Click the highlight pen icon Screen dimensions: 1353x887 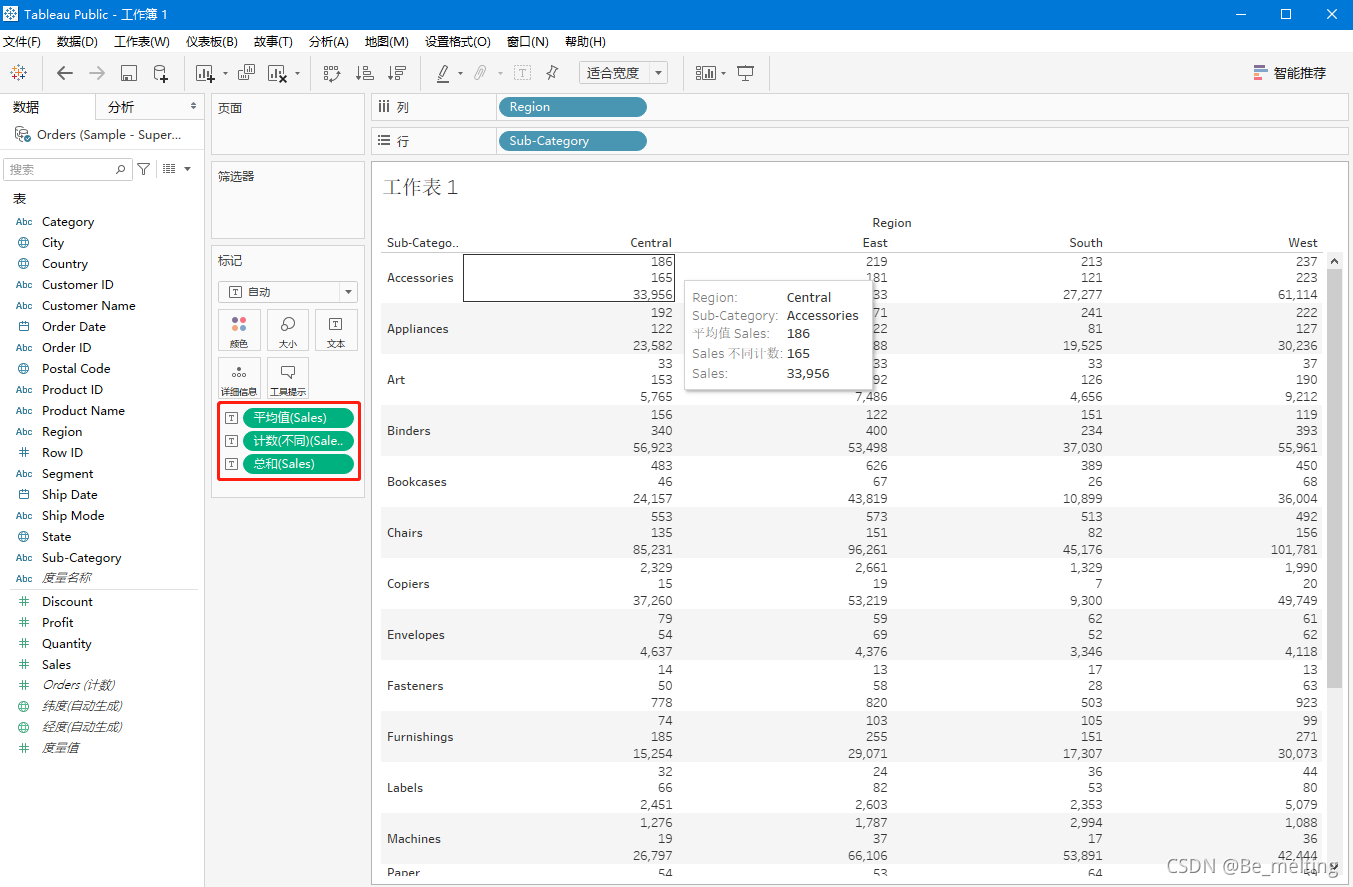(443, 73)
